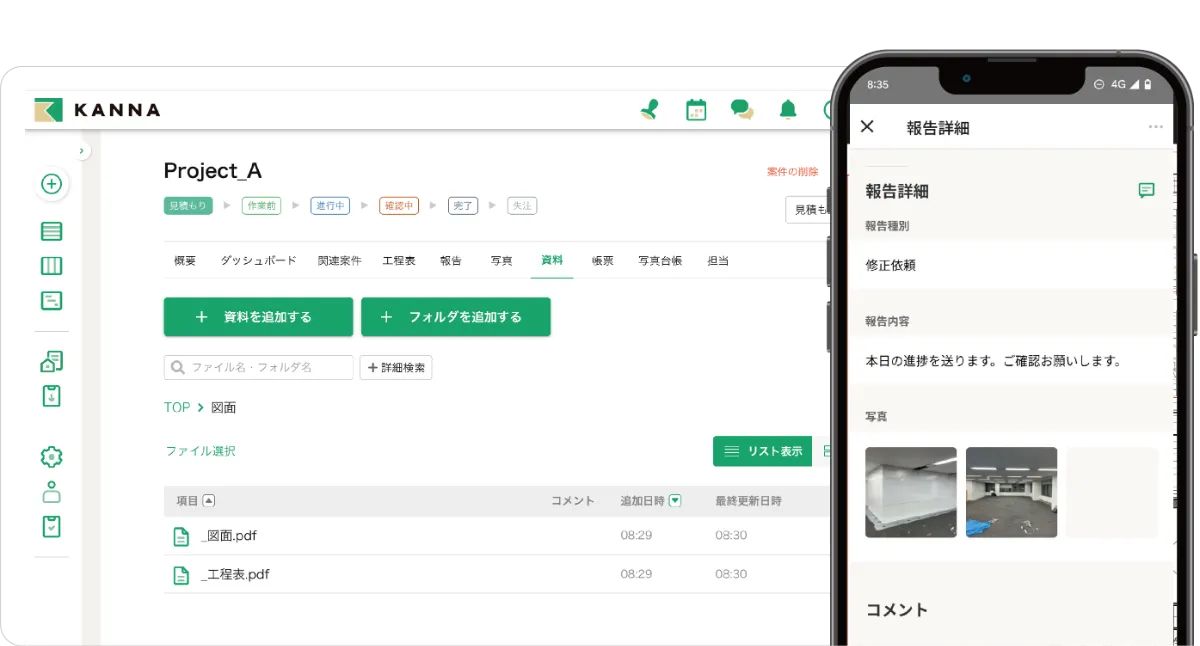The width and height of the screenshot is (1200, 646).
Task: Open the calendar icon in top bar
Action: pos(696,110)
